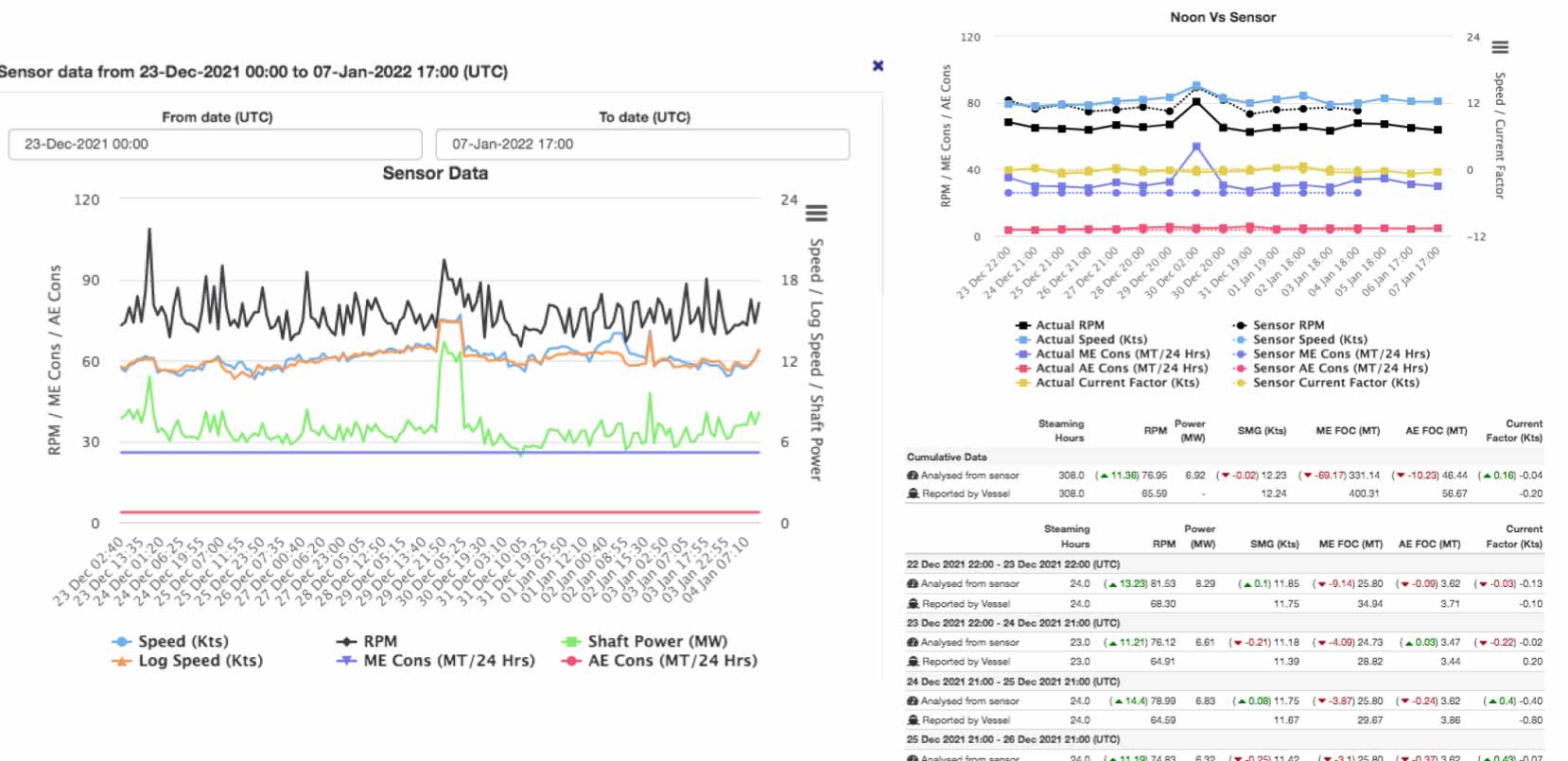Screen dimensions: 1568x761
Task: Click the gauge icon in the 23 Dec 2021 Analysed from sensor row
Action: (913, 642)
